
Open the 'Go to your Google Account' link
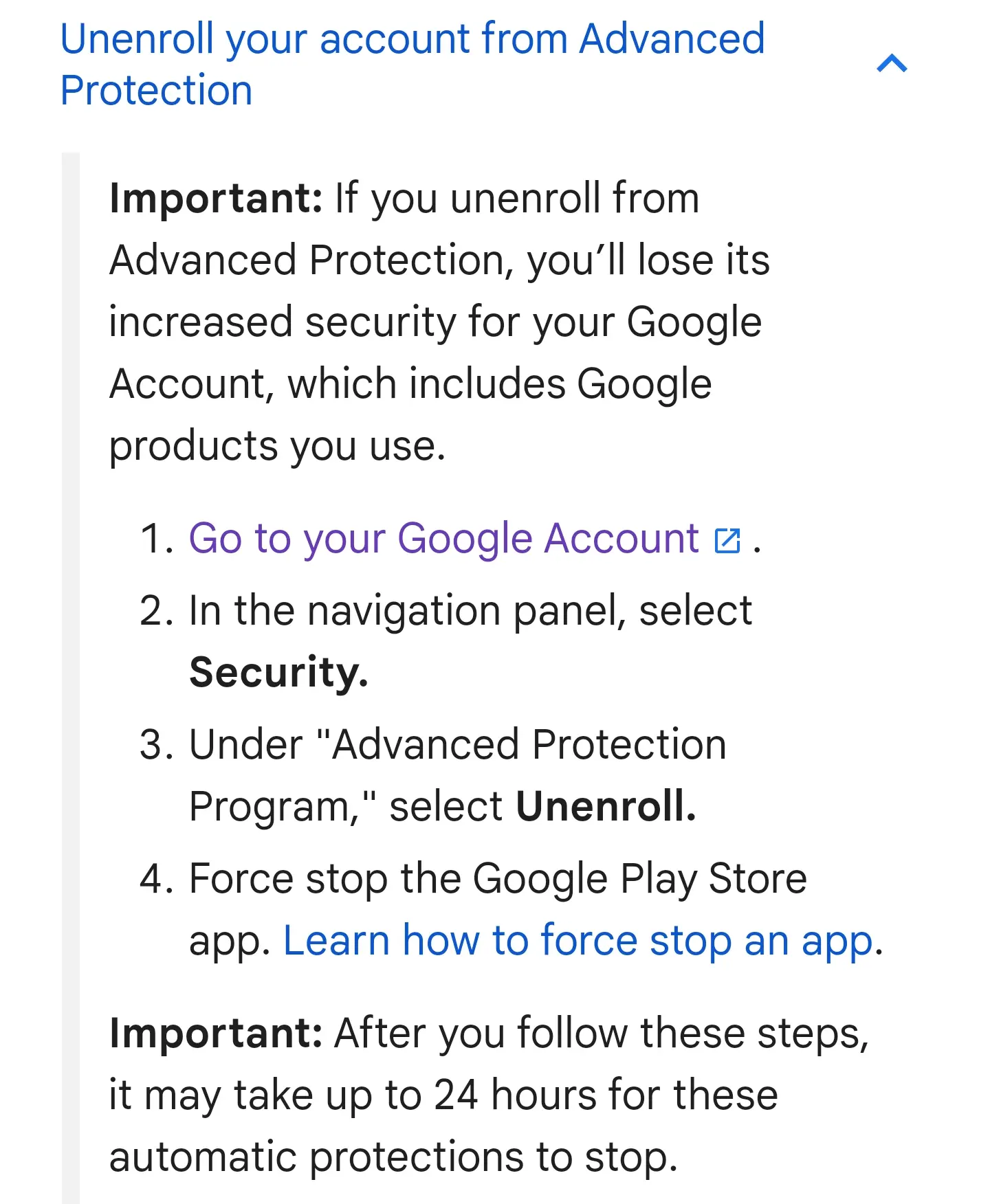pos(443,538)
